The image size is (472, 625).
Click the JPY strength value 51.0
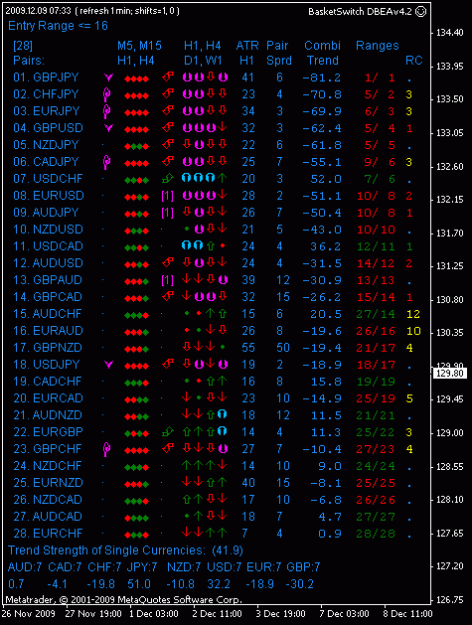139,584
